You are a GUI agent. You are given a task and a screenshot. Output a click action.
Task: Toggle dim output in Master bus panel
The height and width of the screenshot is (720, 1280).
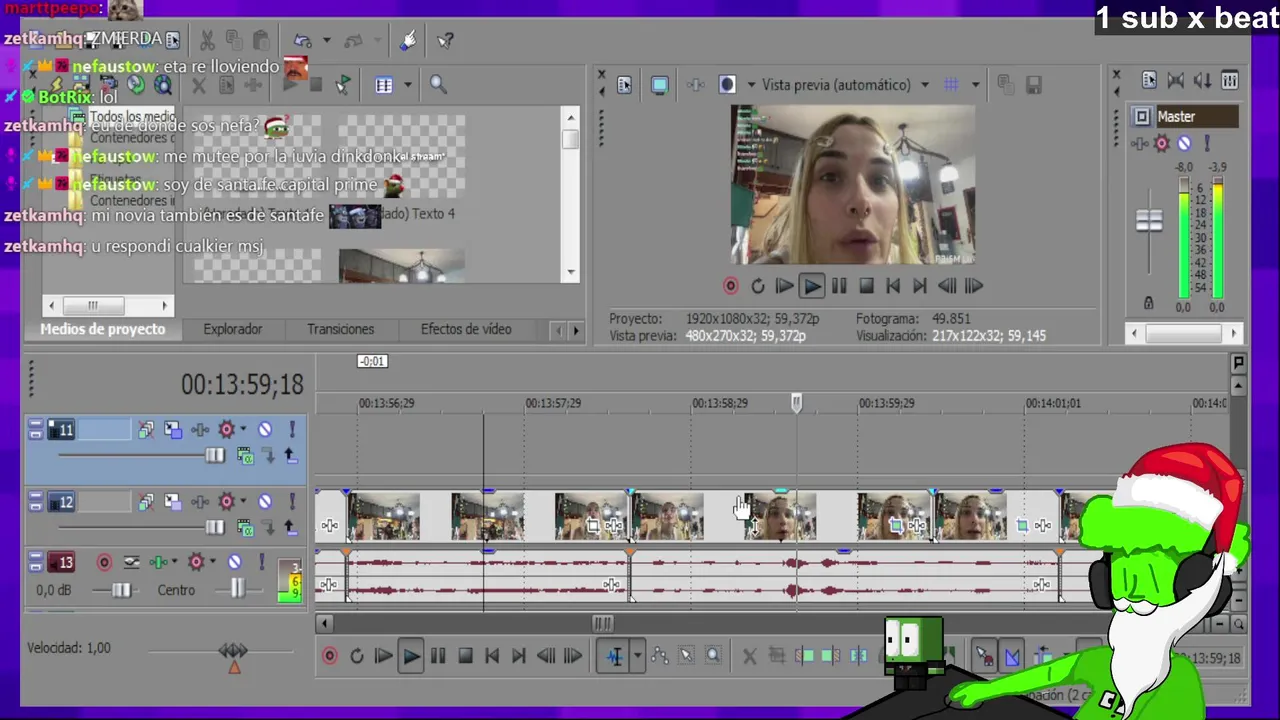(x=1203, y=81)
